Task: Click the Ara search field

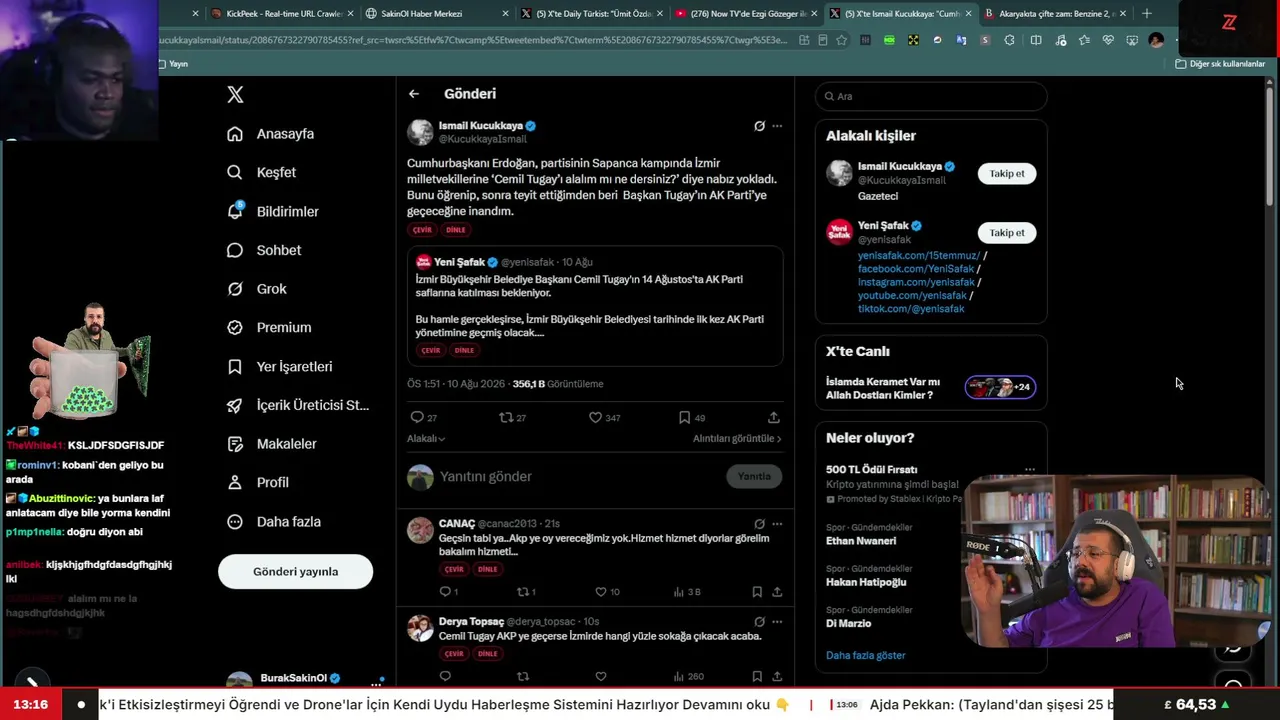Action: tap(931, 96)
